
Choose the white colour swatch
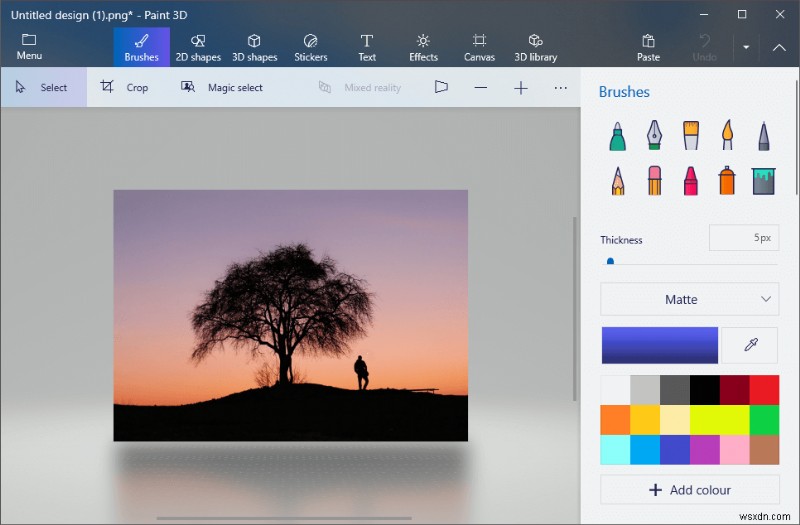[x=615, y=390]
